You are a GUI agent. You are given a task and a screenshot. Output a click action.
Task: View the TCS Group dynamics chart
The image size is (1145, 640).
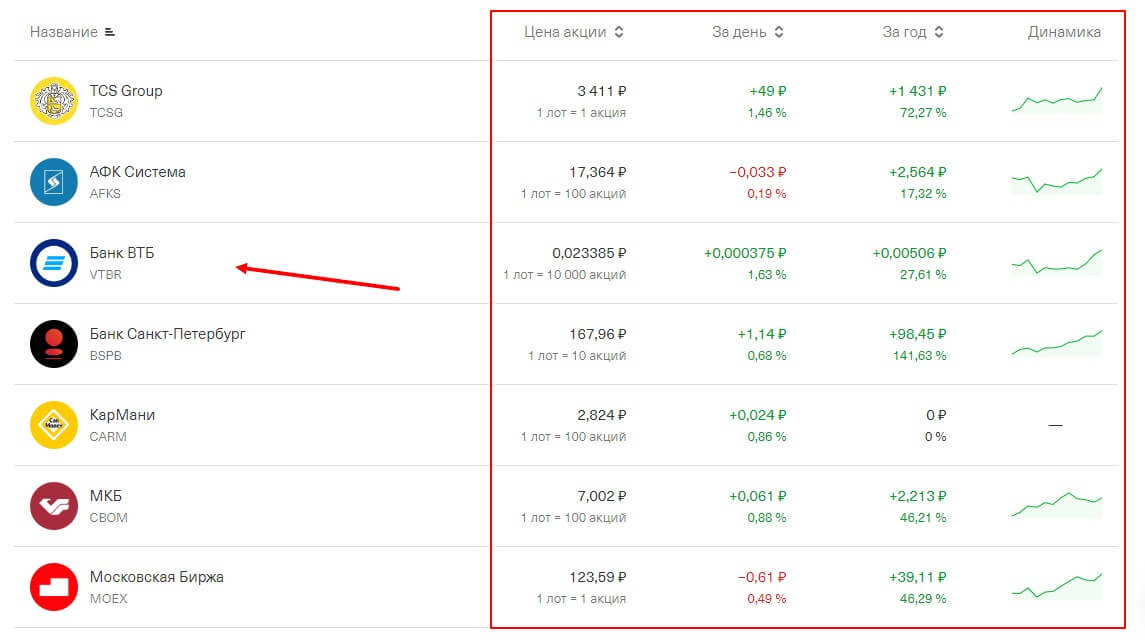pyautogui.click(x=1057, y=101)
